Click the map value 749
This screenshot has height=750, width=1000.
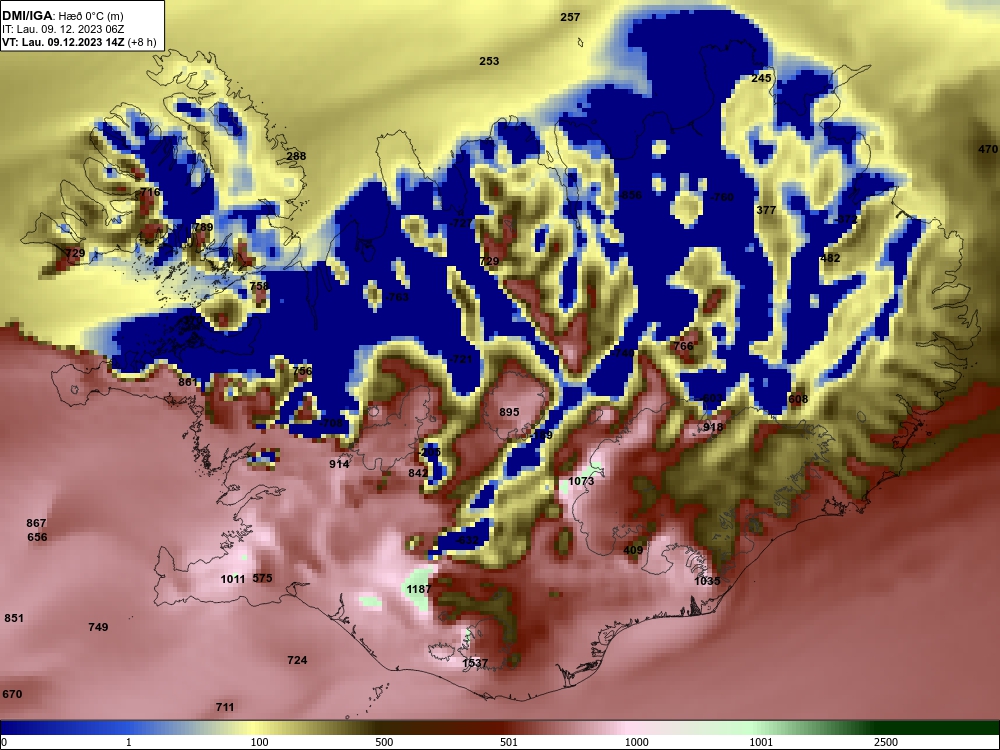click(x=98, y=628)
